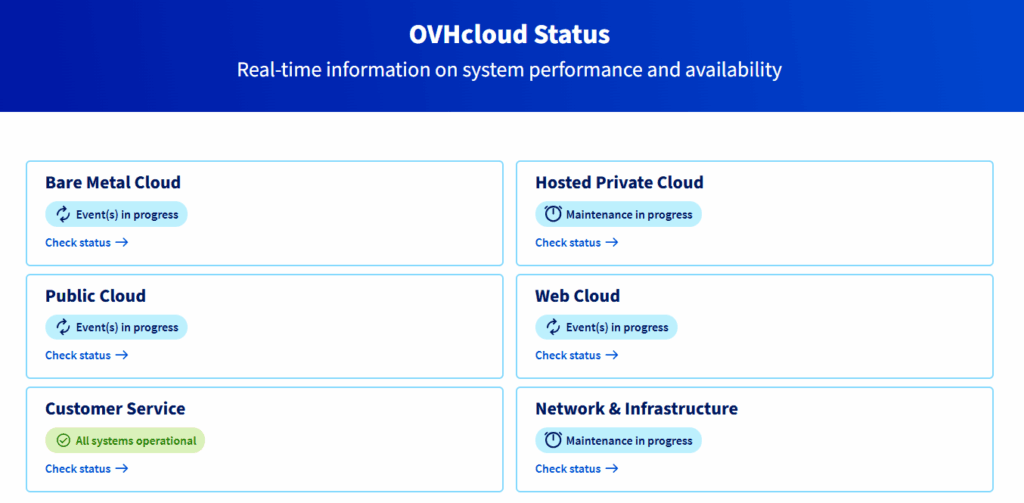Select the Public Cloud heading

click(x=95, y=296)
